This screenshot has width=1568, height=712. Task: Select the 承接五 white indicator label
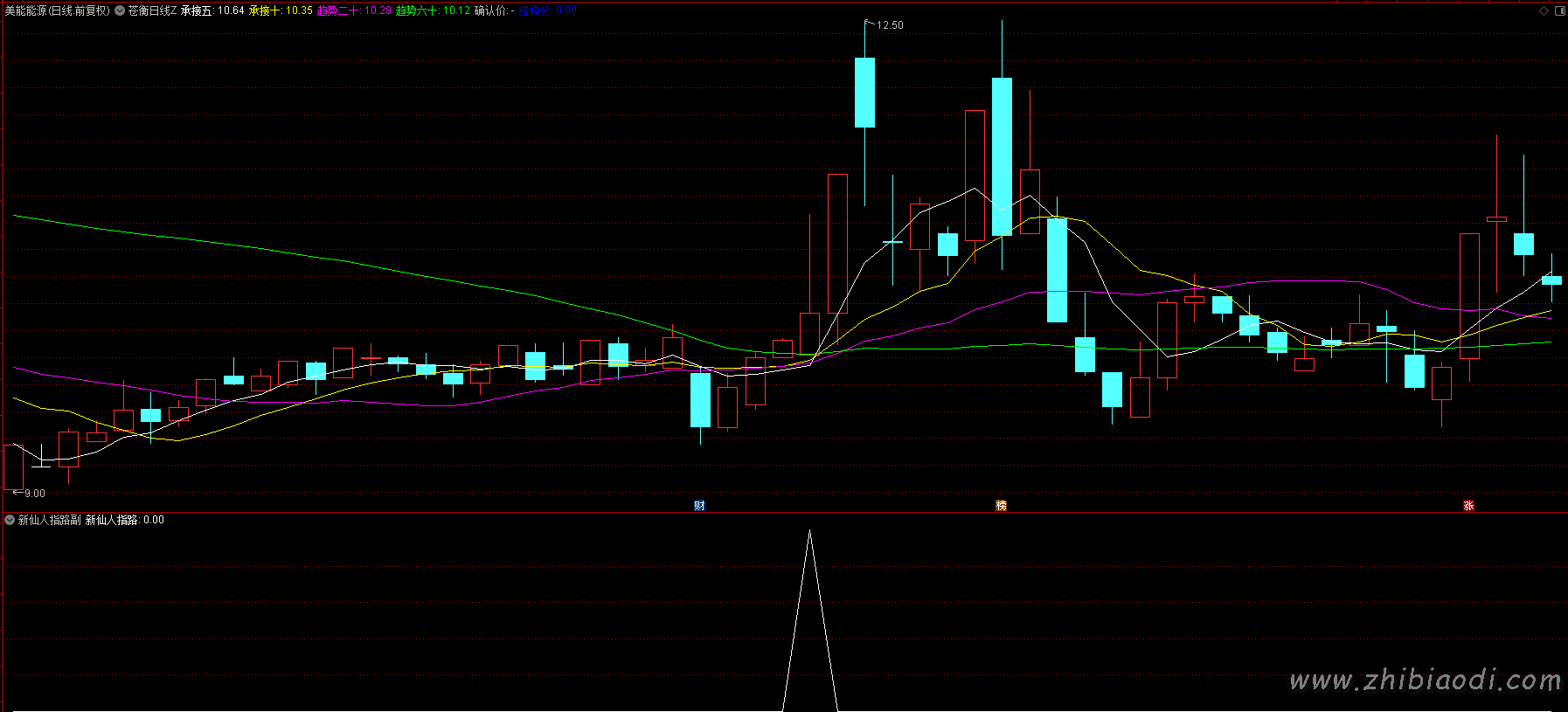tap(212, 10)
